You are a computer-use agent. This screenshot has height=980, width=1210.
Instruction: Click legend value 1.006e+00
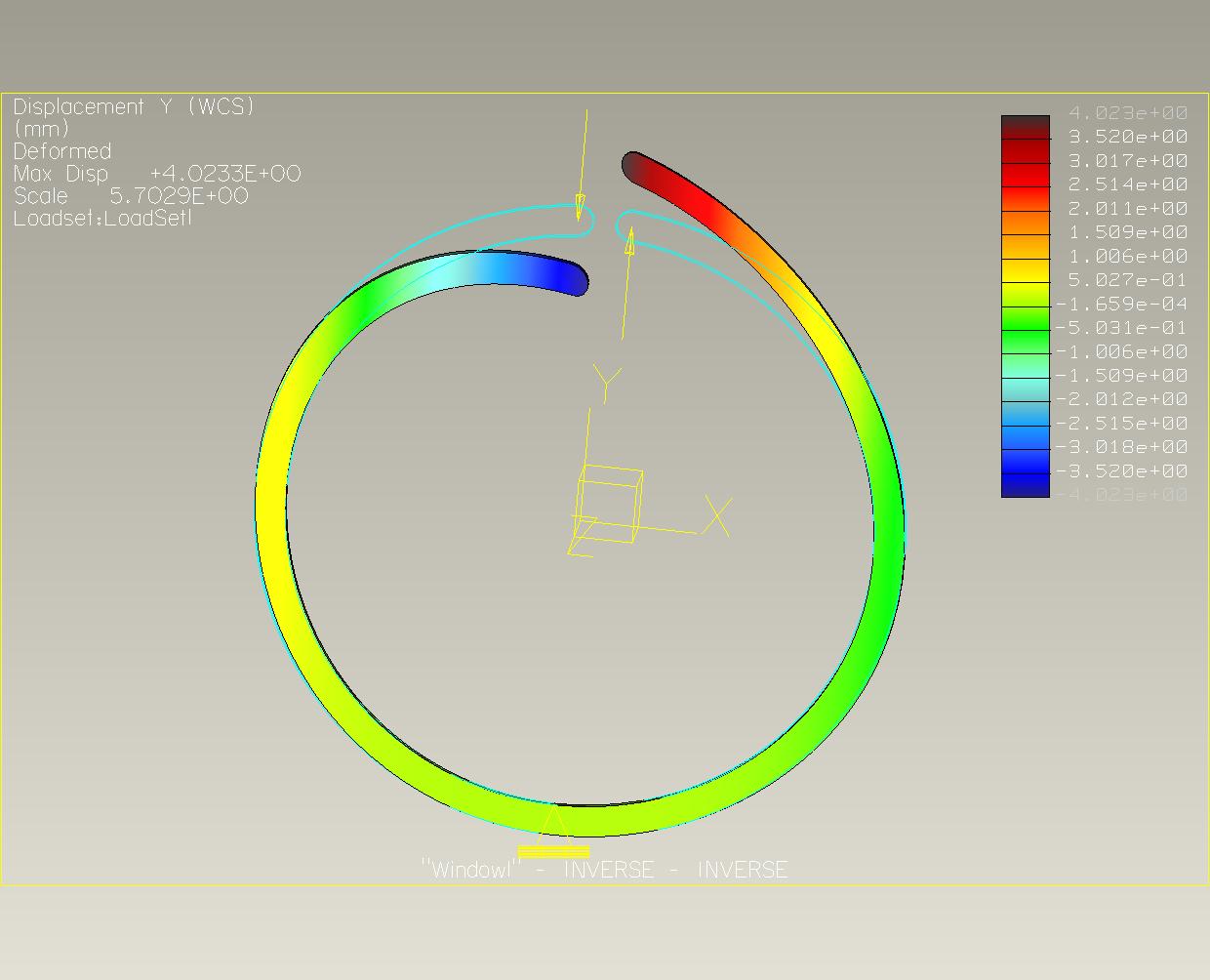(1128, 256)
